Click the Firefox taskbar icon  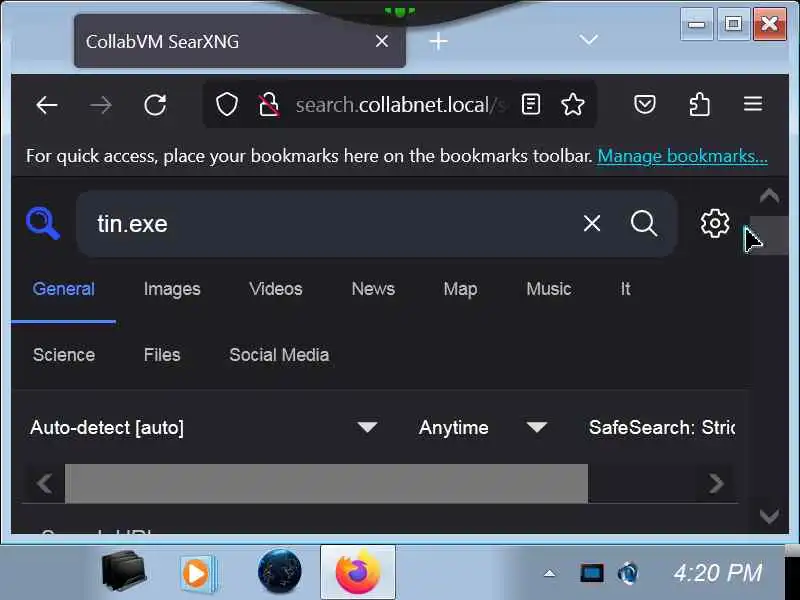[358, 571]
